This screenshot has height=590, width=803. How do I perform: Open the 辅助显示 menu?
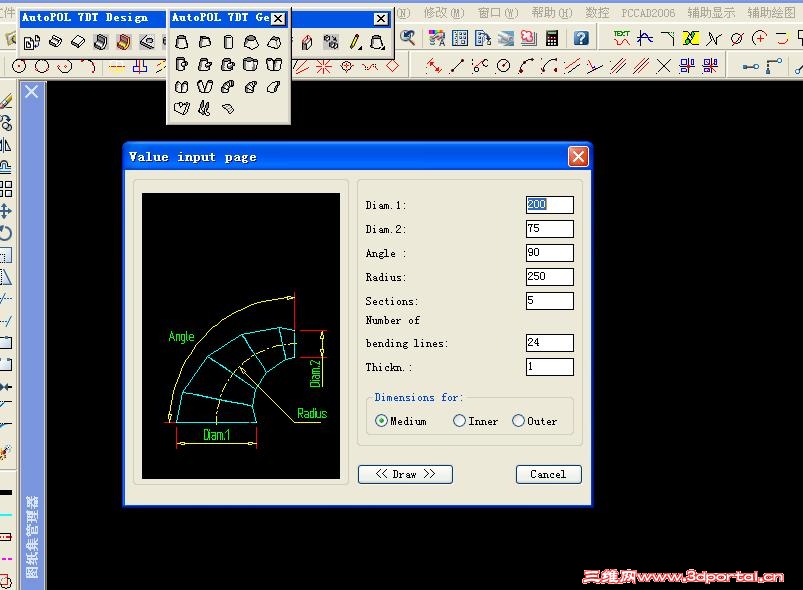(711, 13)
